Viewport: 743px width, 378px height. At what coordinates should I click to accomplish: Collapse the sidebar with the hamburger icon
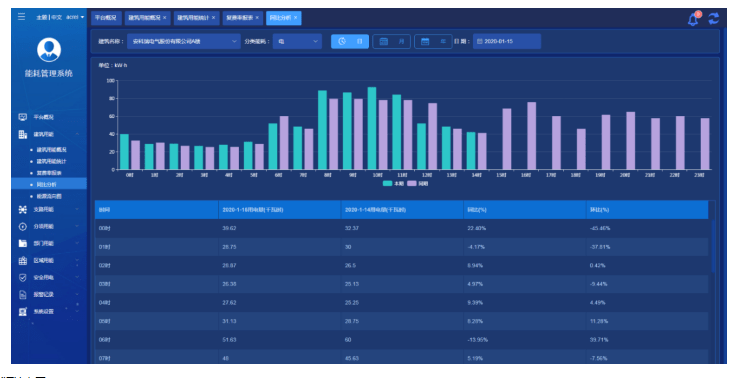click(21, 17)
